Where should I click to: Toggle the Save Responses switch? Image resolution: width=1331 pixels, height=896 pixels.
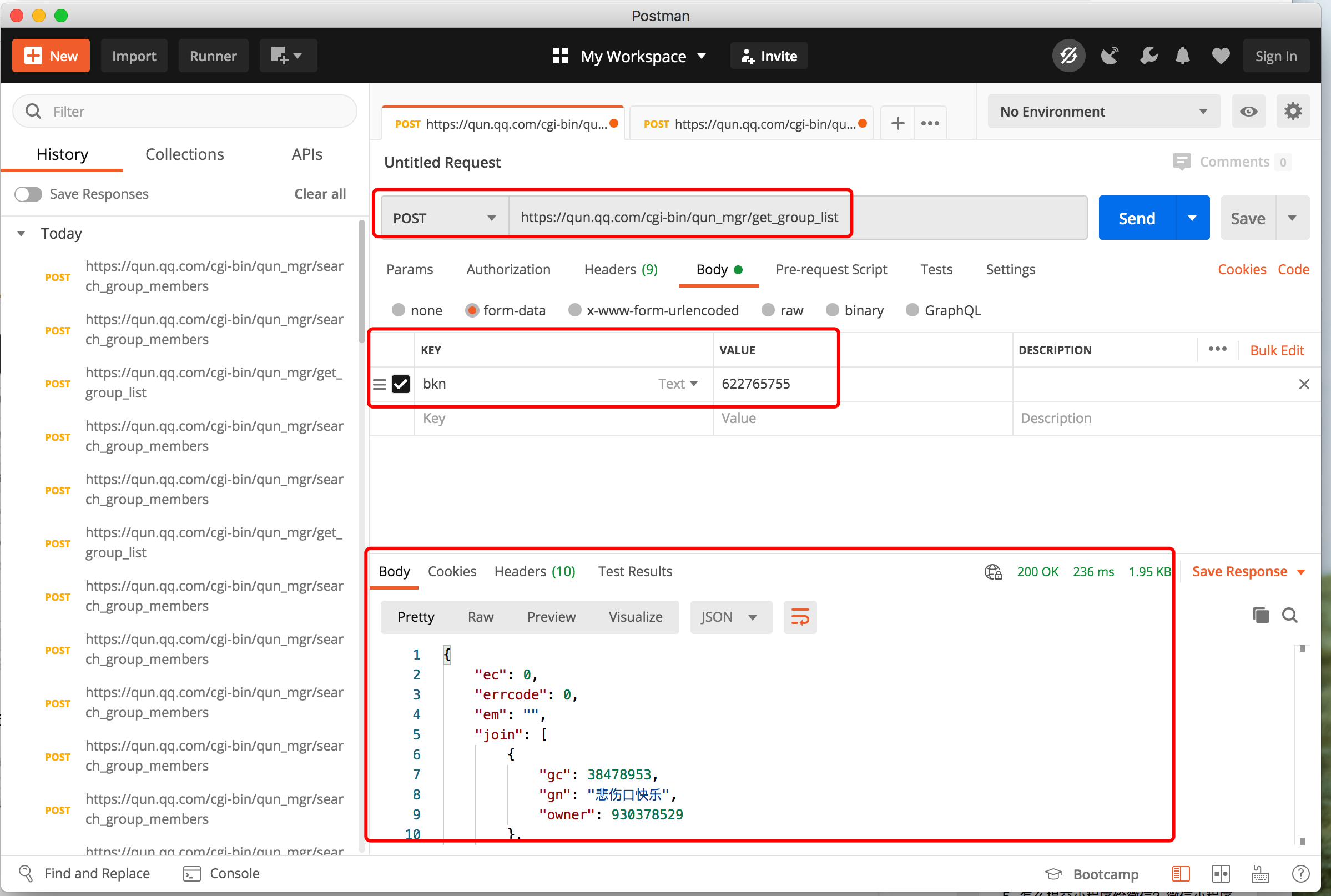tap(28, 194)
